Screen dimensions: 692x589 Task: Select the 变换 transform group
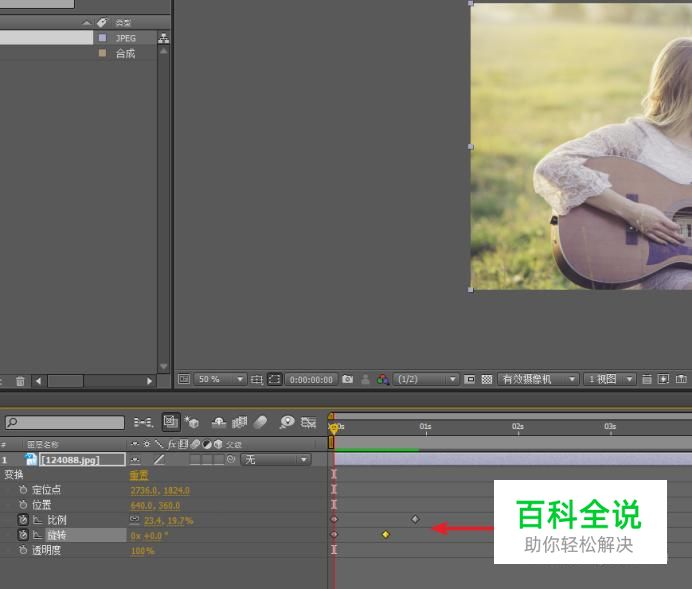coord(14,475)
